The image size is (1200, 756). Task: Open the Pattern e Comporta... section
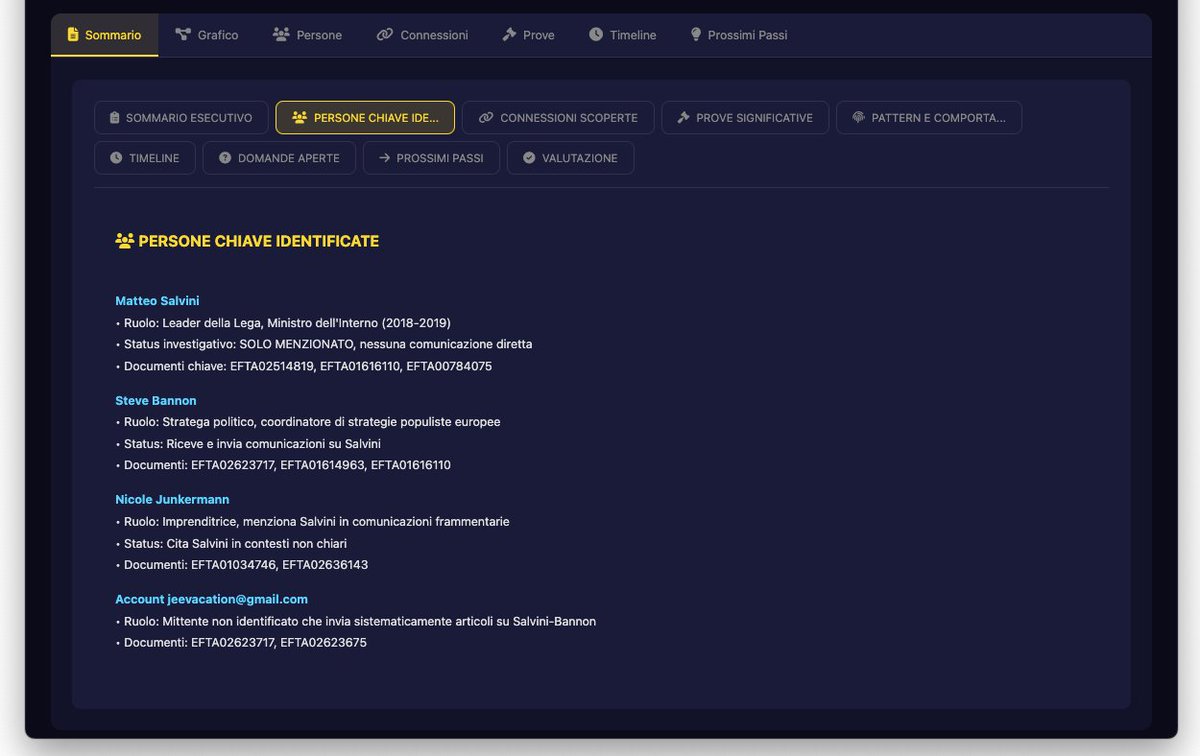[x=929, y=118]
